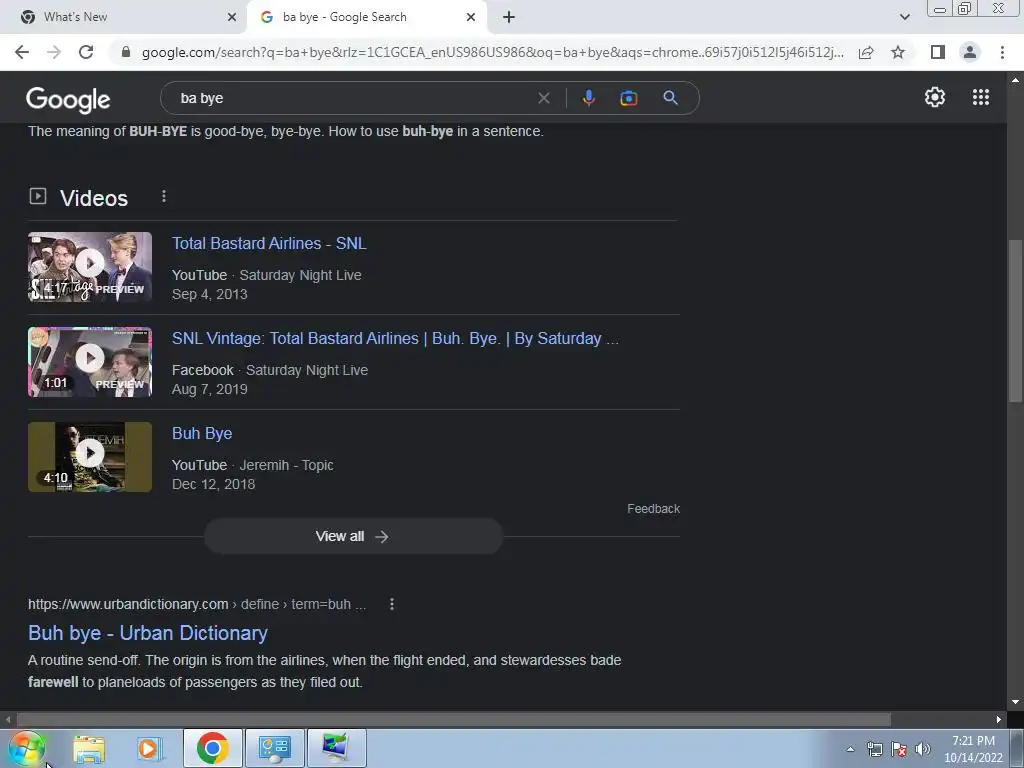Close the ba bye Google Search tab
1024x768 pixels.
(x=471, y=17)
